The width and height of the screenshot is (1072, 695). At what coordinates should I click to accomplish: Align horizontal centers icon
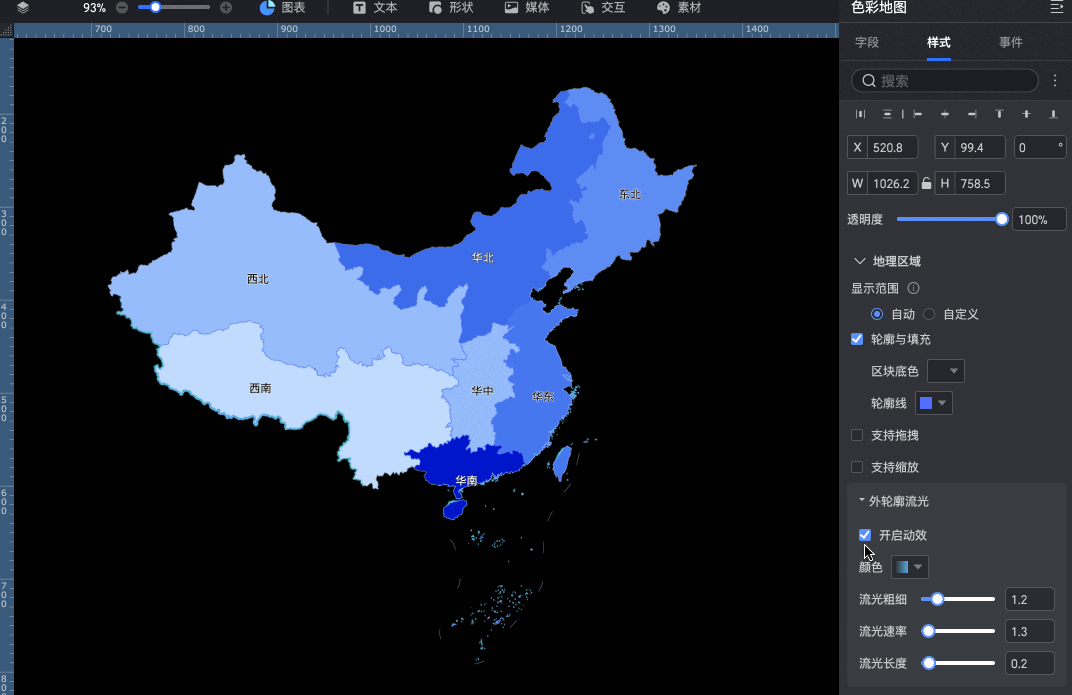(945, 114)
